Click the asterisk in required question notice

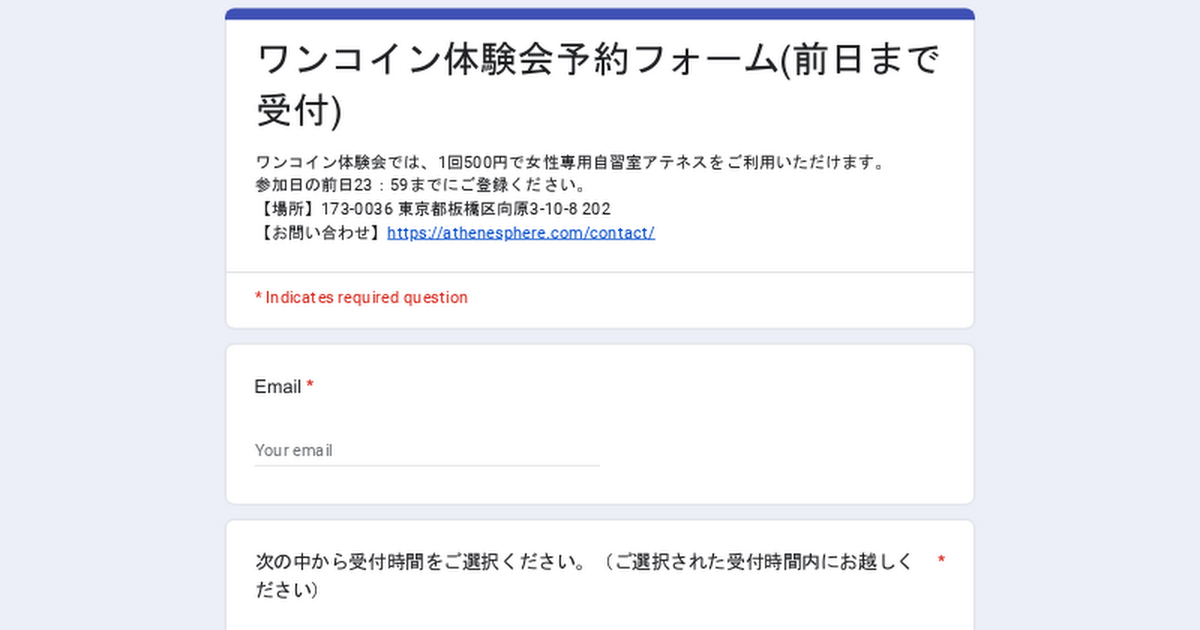[x=258, y=297]
